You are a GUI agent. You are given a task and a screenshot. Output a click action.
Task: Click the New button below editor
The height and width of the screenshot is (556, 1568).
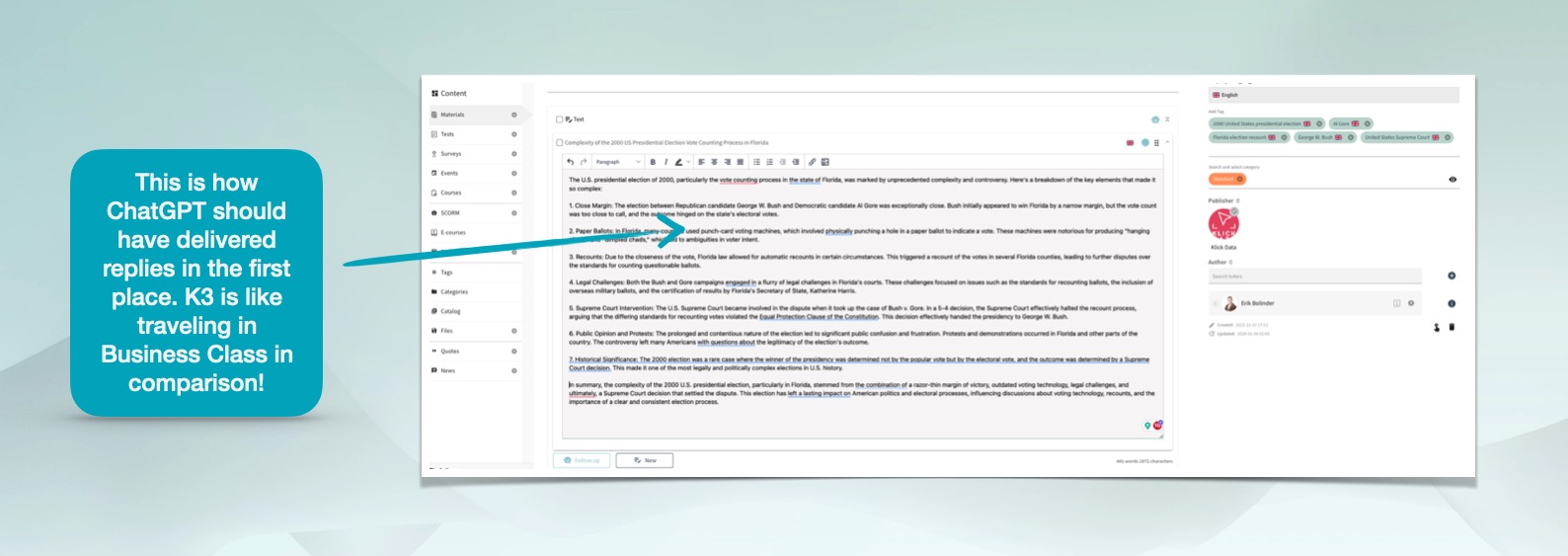click(x=645, y=460)
